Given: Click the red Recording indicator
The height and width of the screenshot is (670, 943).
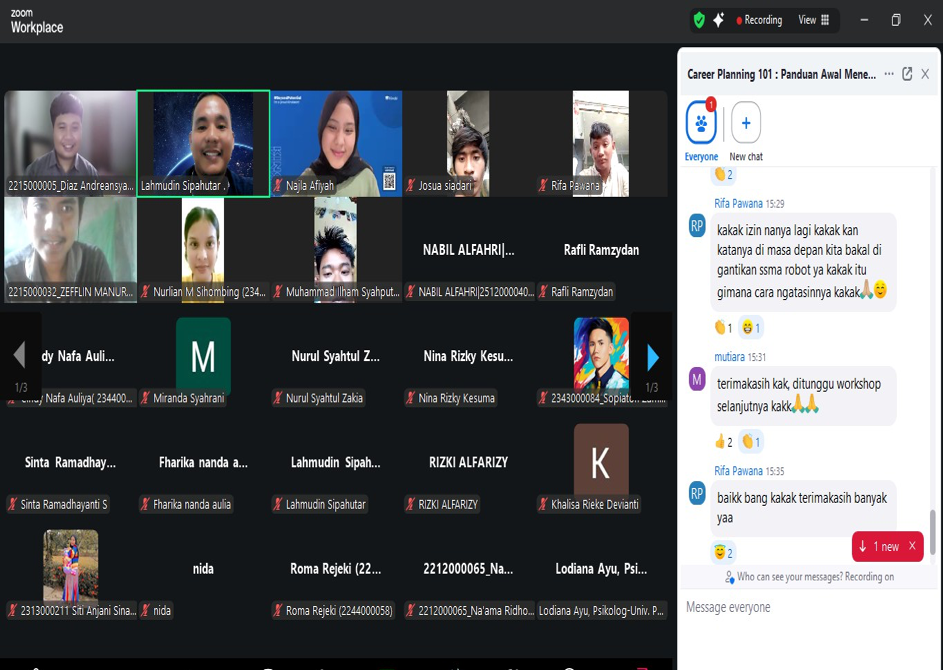Looking at the screenshot, I should [x=759, y=20].
